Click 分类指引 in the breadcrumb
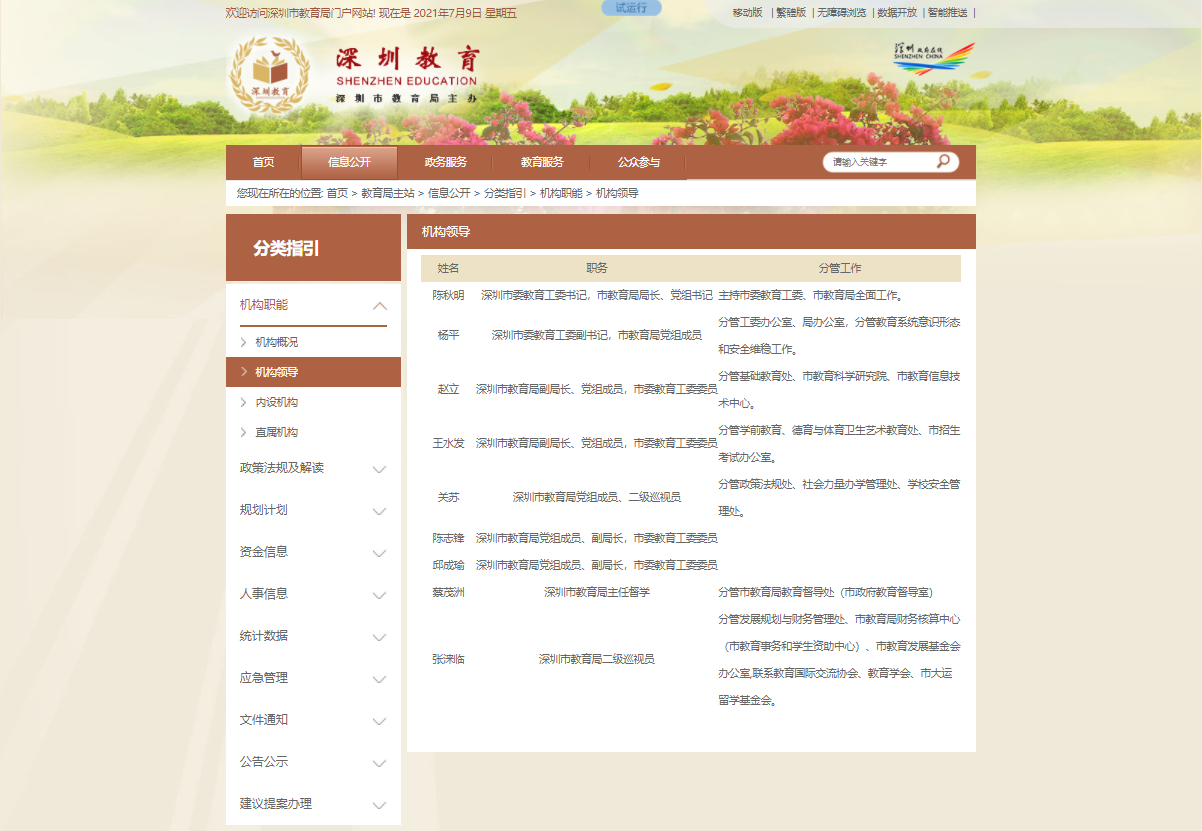Viewport: 1202px width, 831px height. click(x=505, y=193)
